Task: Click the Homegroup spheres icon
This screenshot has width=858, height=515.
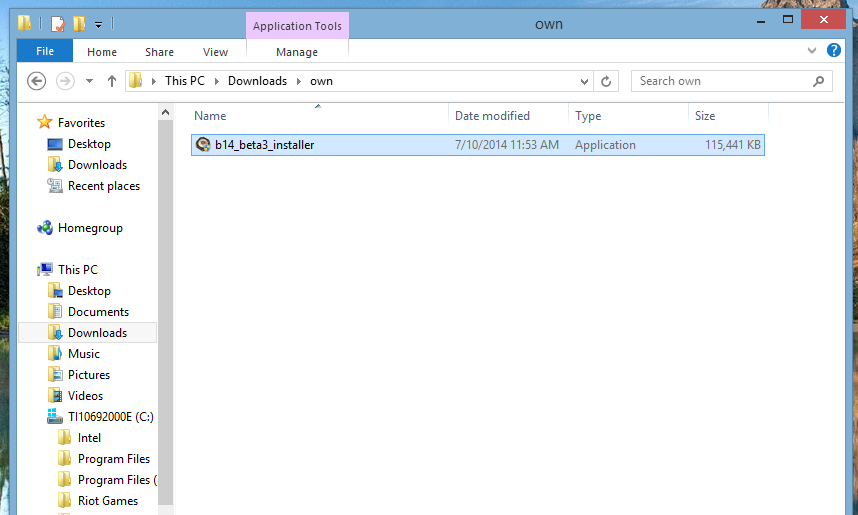Action: [x=45, y=228]
